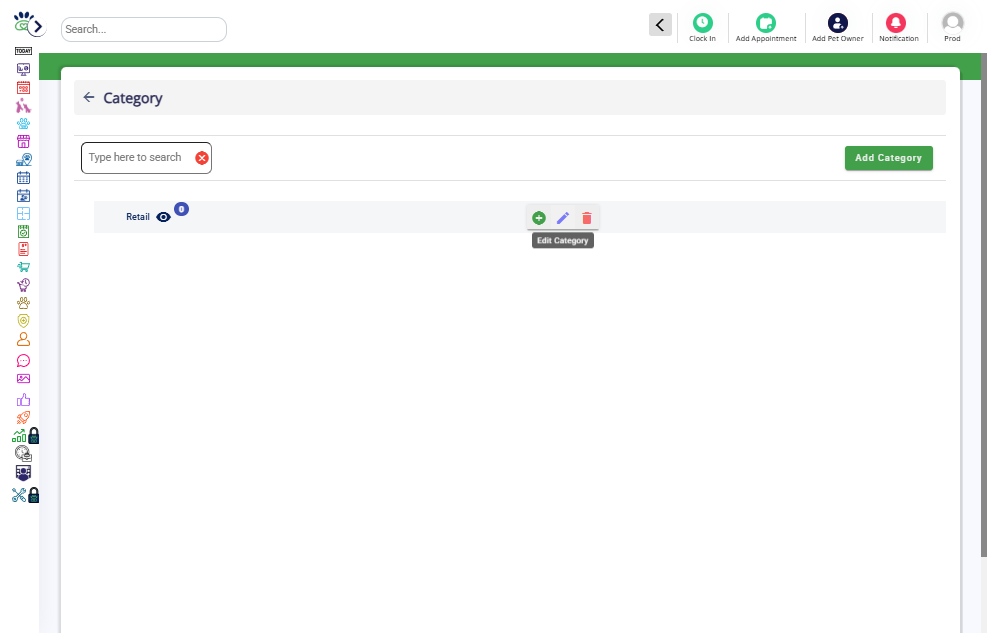Open the Today view in the sidebar
This screenshot has width=987, height=633.
[x=23, y=51]
